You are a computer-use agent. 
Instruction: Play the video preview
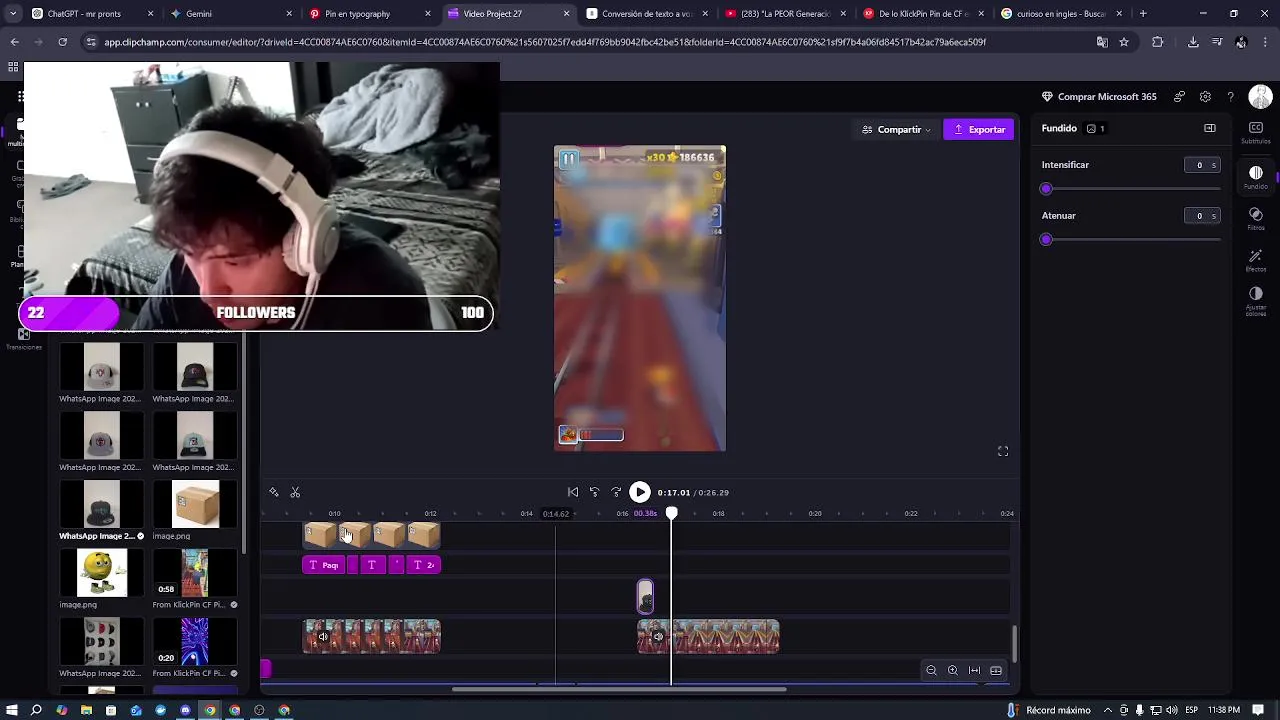(640, 492)
